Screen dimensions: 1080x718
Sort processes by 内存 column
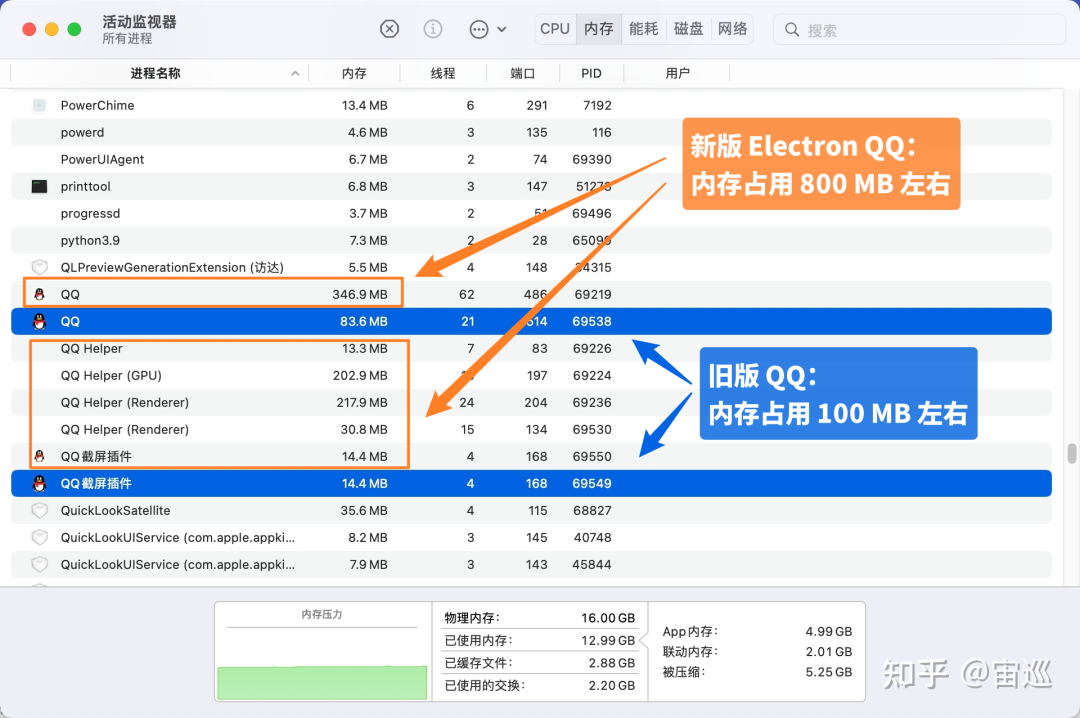[354, 73]
